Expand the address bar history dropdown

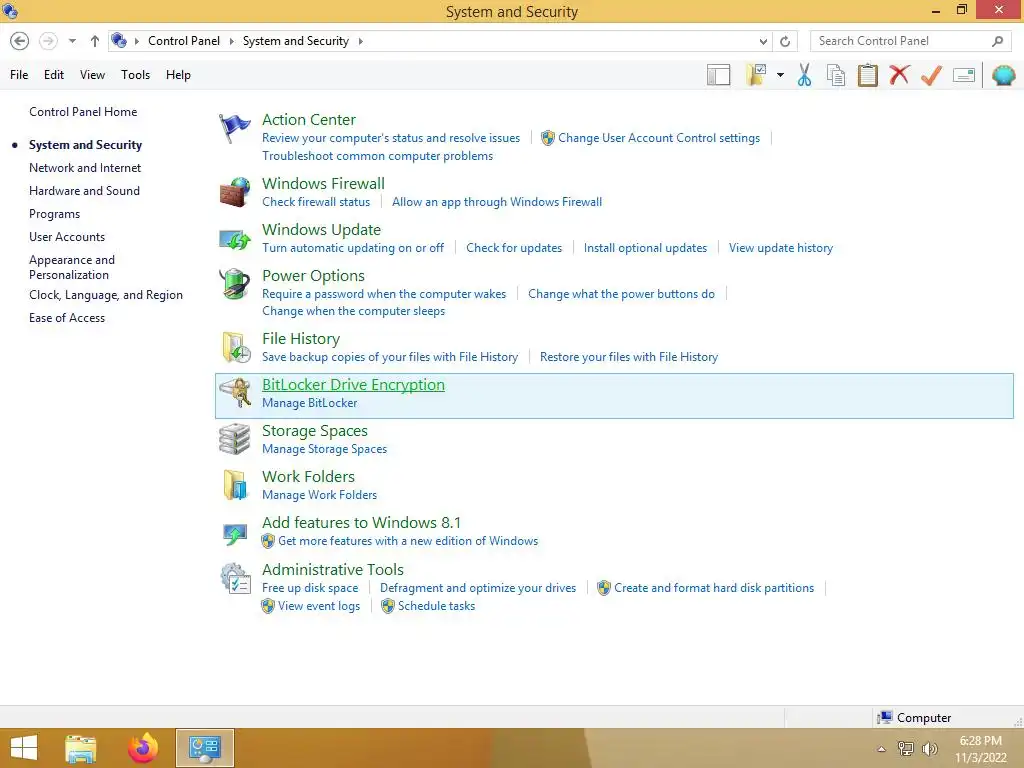point(763,41)
